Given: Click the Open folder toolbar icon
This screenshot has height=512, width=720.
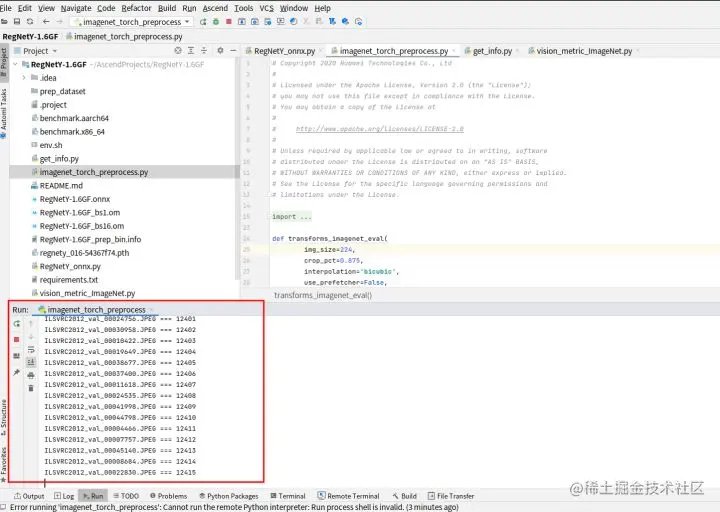Looking at the screenshot, I should 4,22.
